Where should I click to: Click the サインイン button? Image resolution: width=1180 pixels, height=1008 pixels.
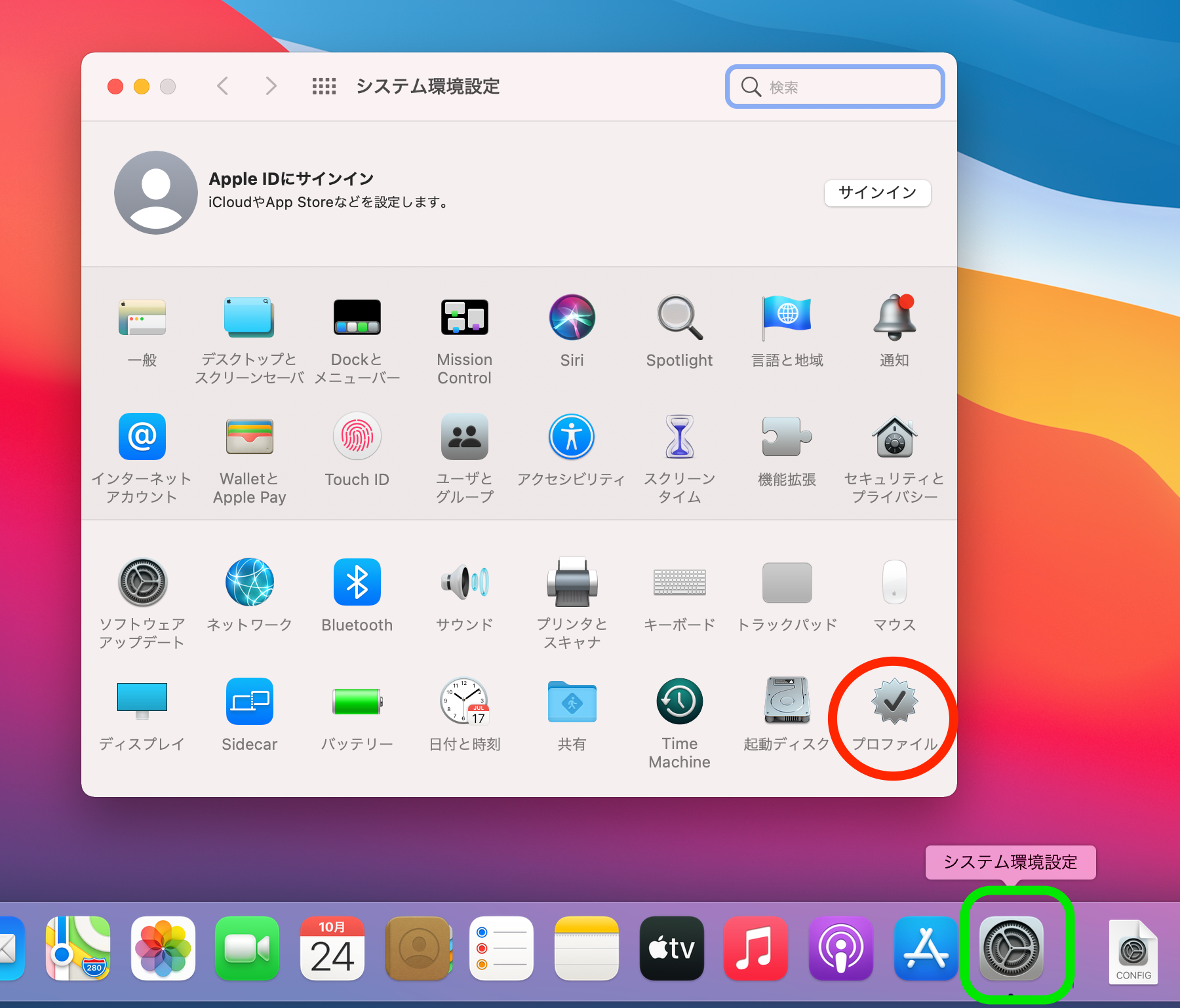[877, 193]
